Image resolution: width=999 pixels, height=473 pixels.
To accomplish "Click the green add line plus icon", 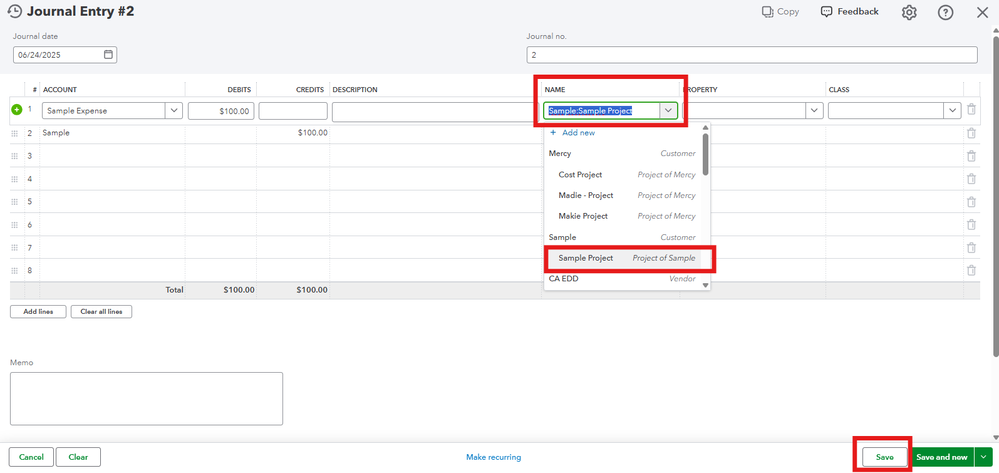I will [17, 110].
